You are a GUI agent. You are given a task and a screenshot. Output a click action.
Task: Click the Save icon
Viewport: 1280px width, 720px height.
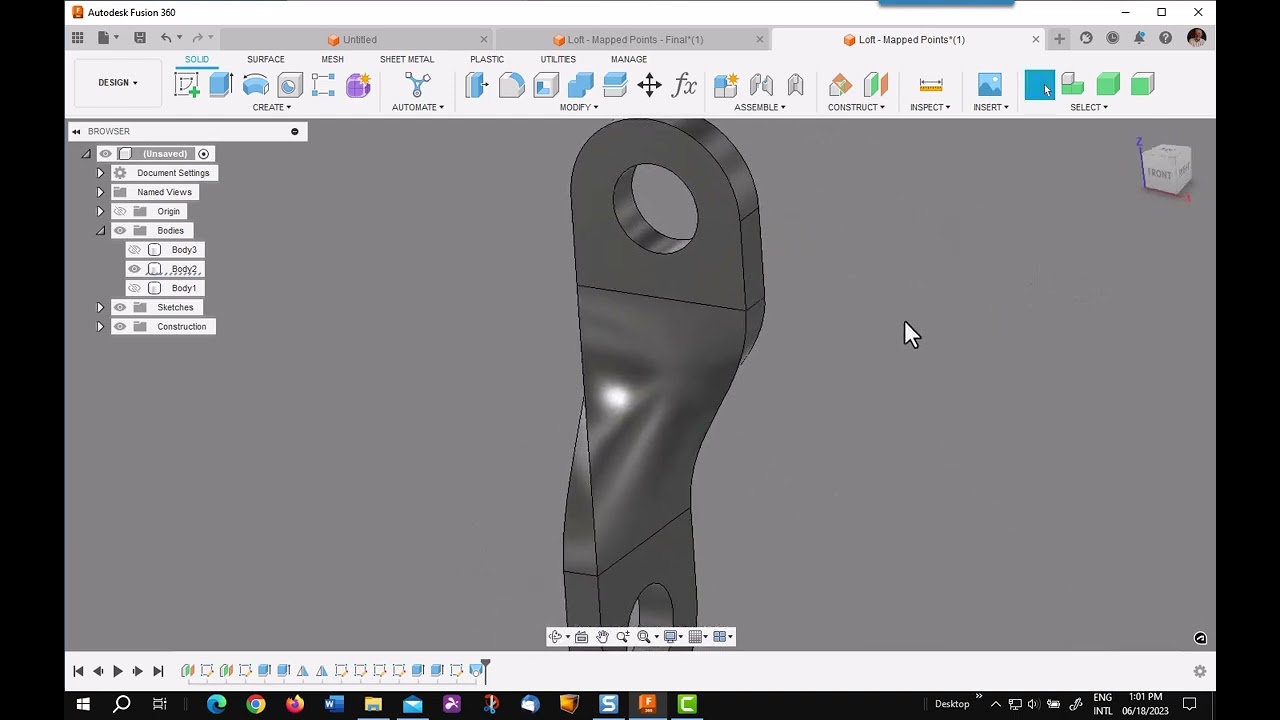click(140, 38)
